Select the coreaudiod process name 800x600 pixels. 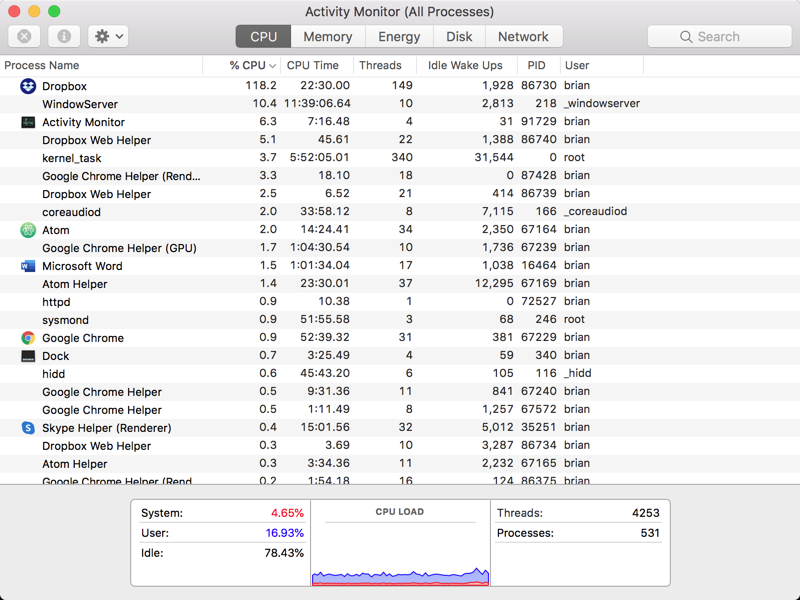click(71, 212)
